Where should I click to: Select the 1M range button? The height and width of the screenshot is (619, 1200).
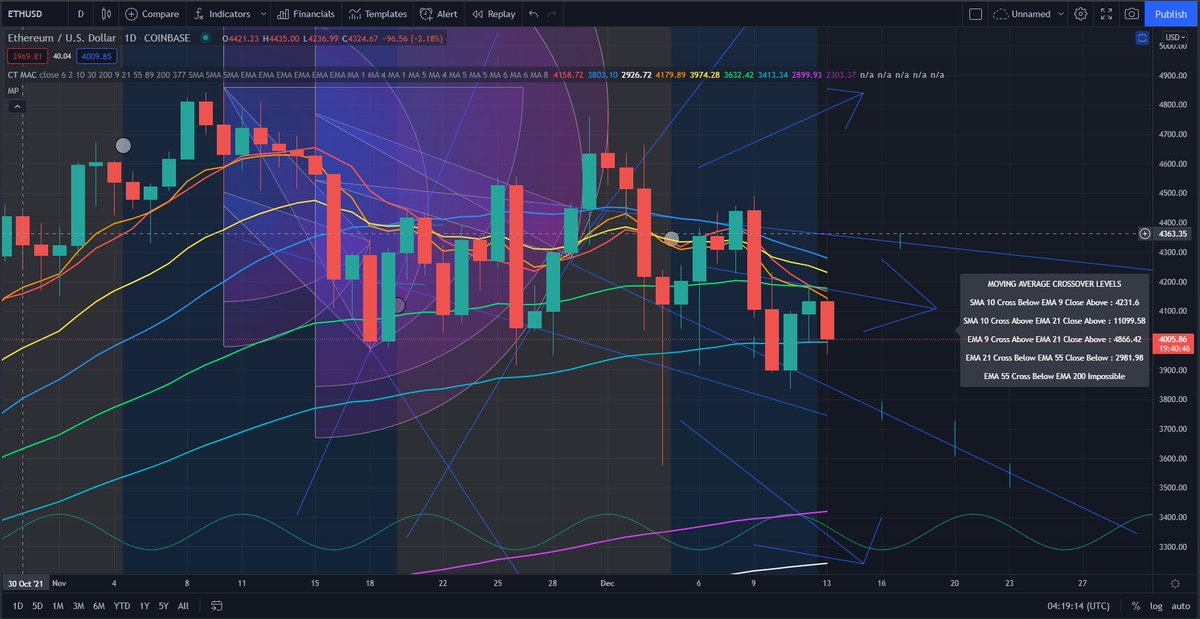pos(58,605)
